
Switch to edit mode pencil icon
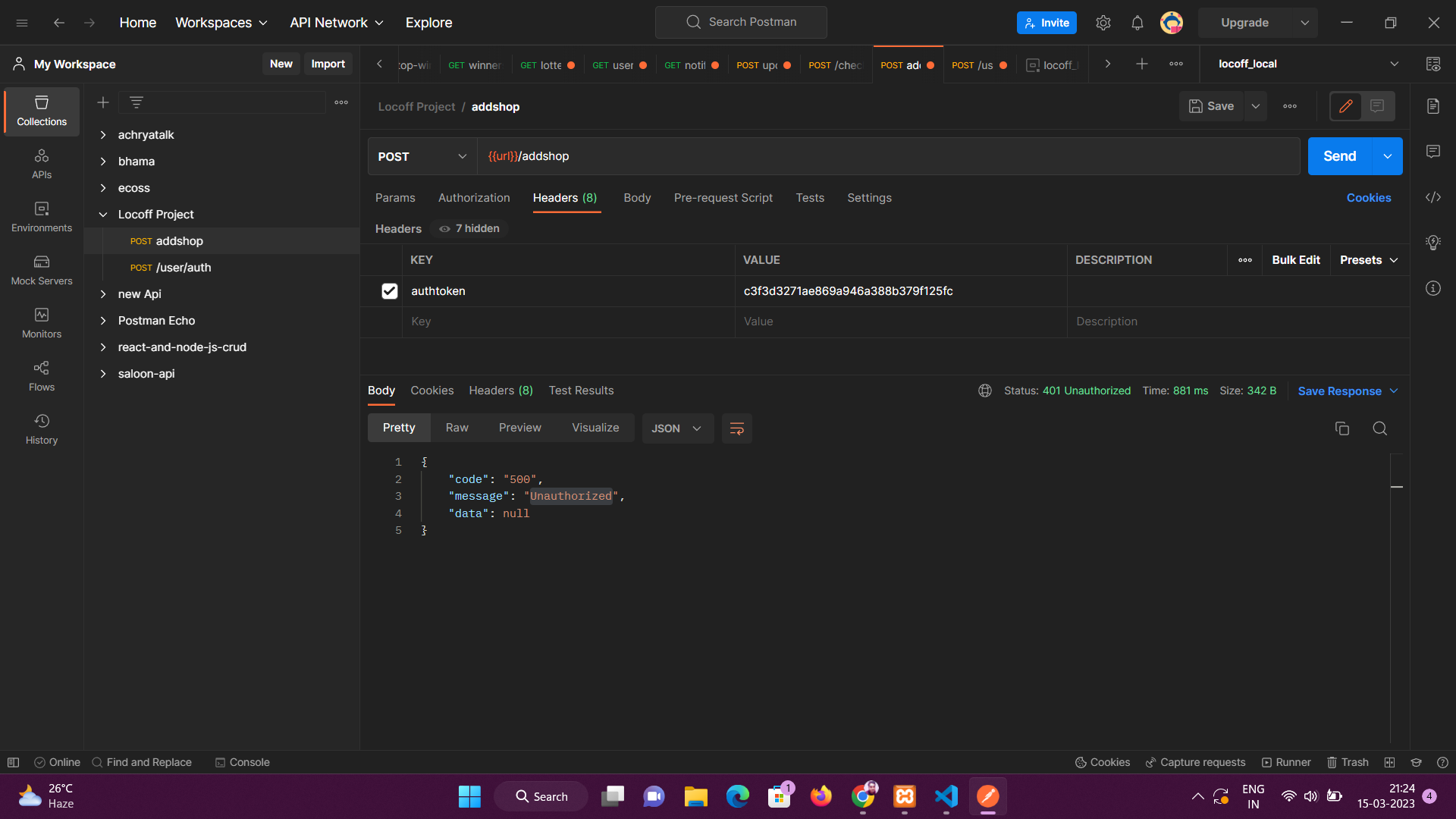click(x=1346, y=106)
